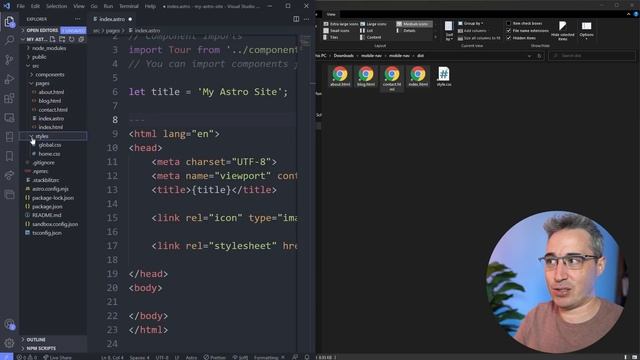Choose List layout in File Explorer

coord(367,31)
